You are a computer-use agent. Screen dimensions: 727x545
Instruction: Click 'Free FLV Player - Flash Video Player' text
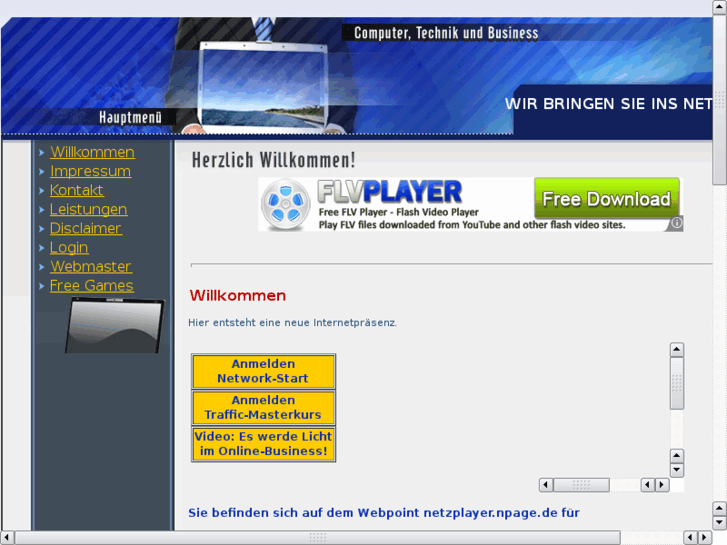399,212
